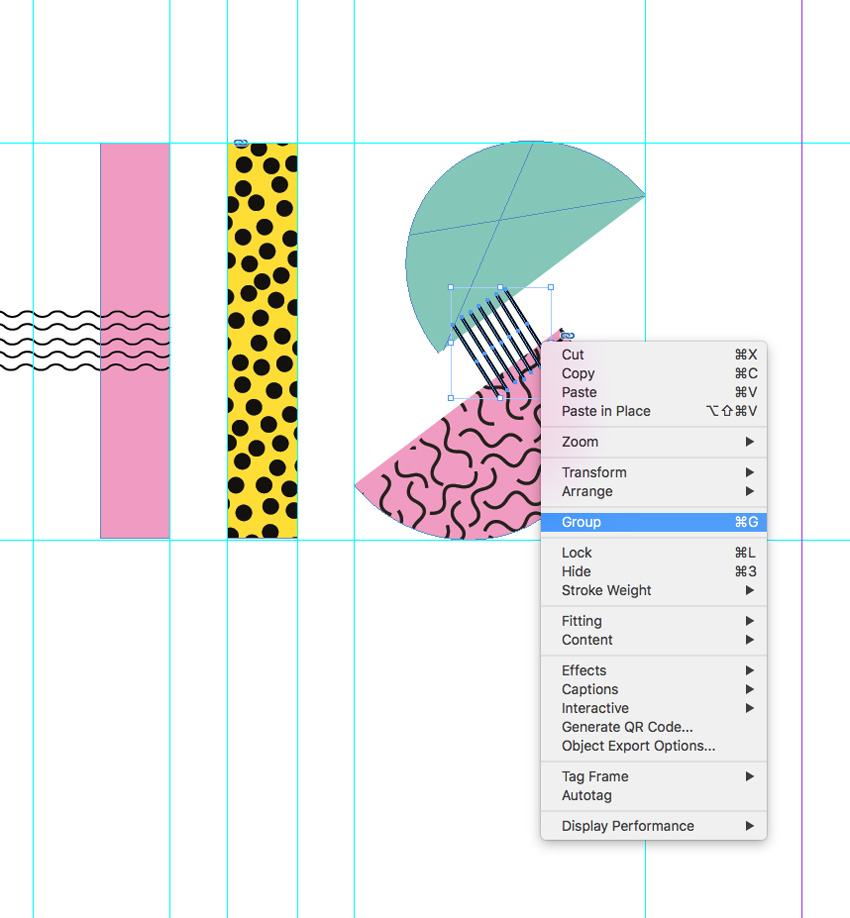Select Paste in the context menu
Viewport: 850px width, 918px height.
coord(653,392)
